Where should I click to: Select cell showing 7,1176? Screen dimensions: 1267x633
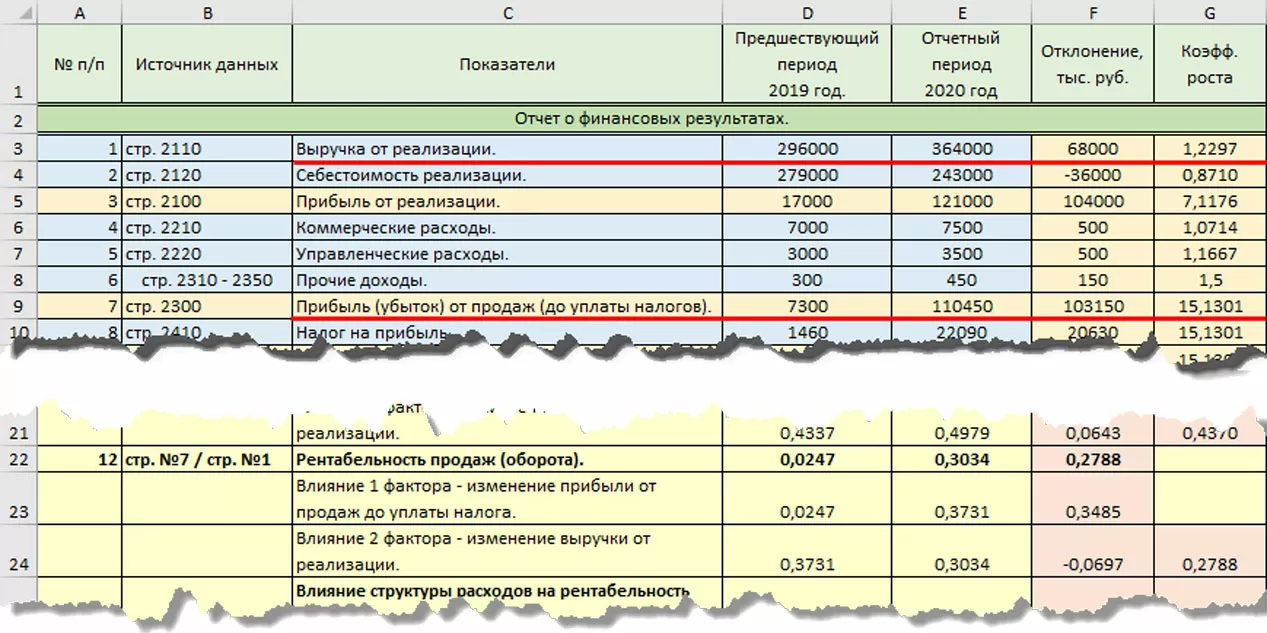1210,201
